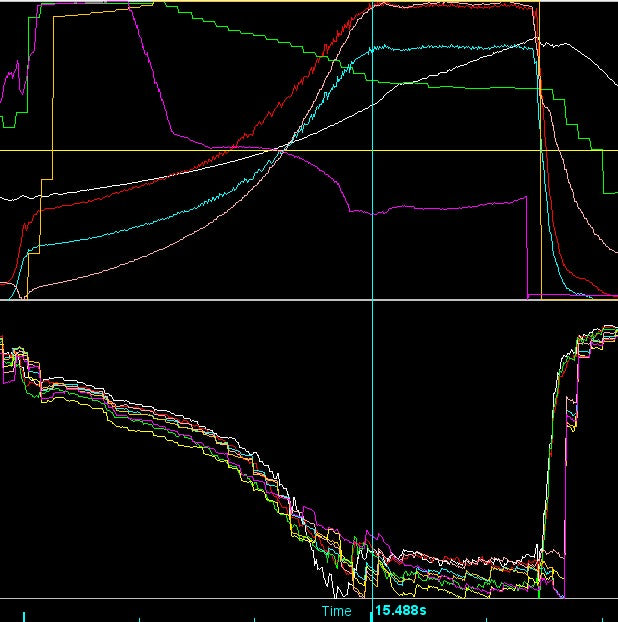Click the 15.488s time readout
This screenshot has height=622, width=618.
[400, 610]
